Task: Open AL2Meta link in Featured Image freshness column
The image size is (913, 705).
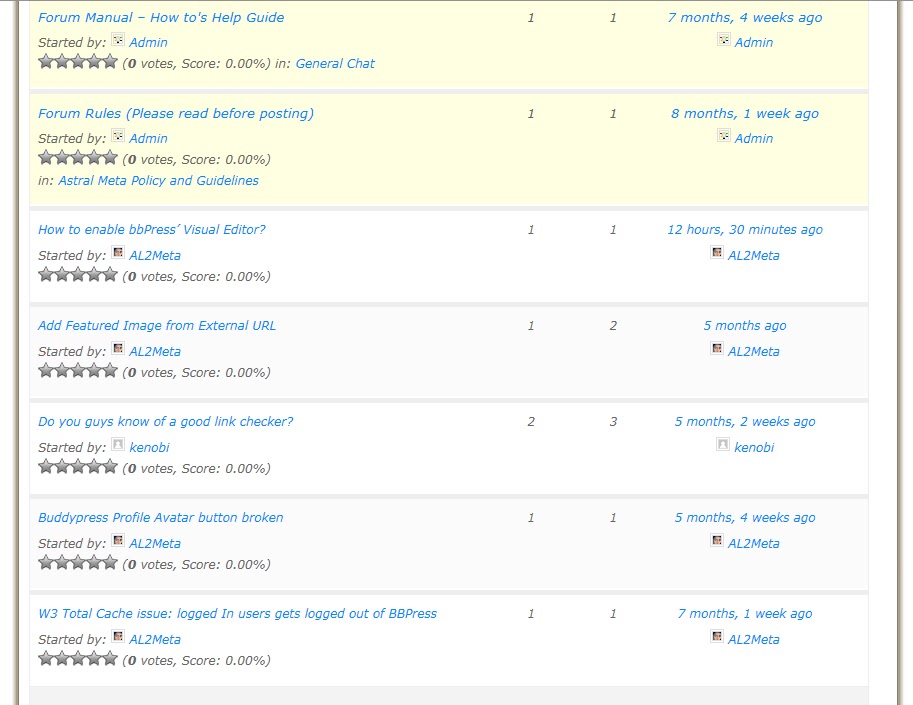Action: (x=753, y=352)
